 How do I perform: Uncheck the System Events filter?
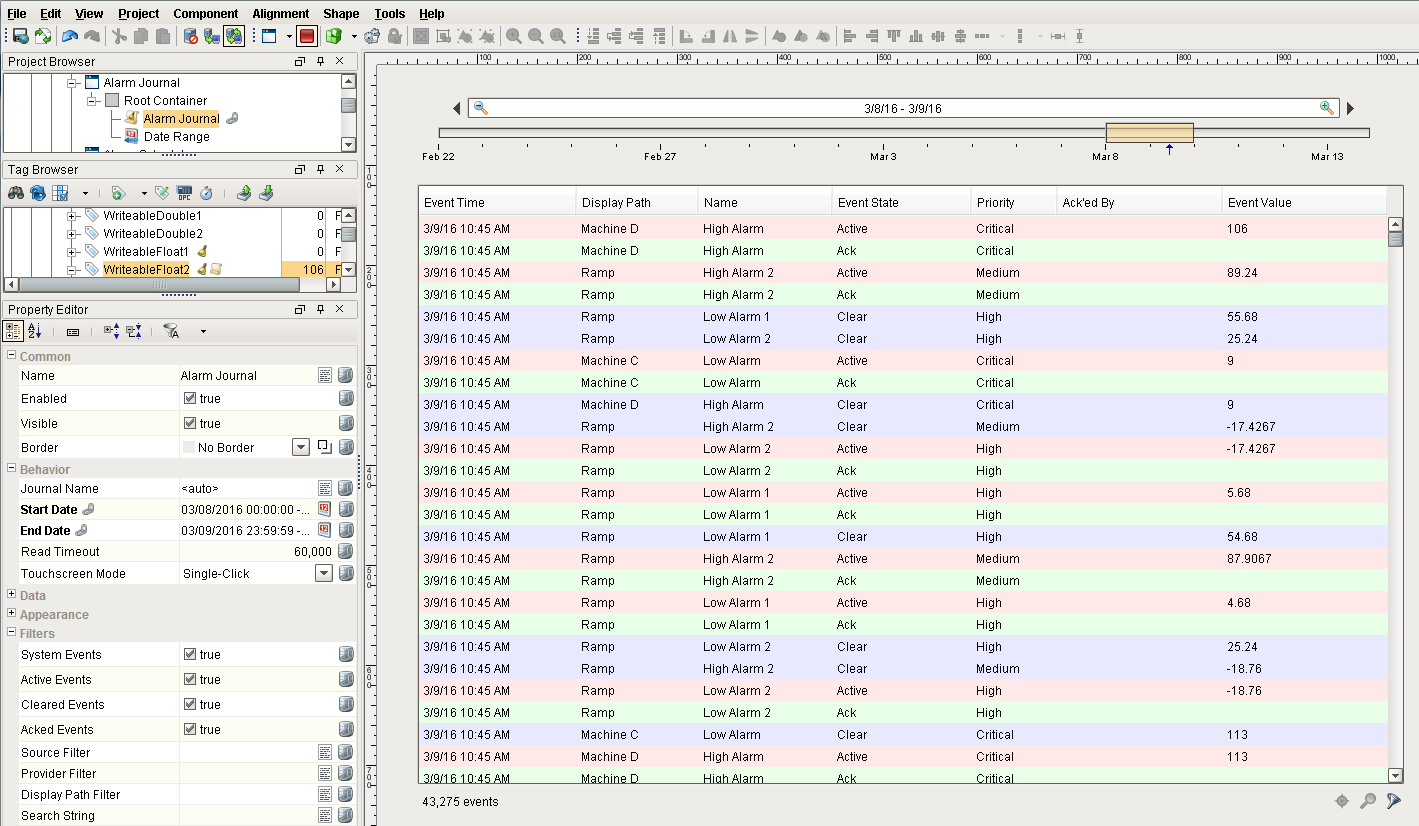tap(189, 654)
